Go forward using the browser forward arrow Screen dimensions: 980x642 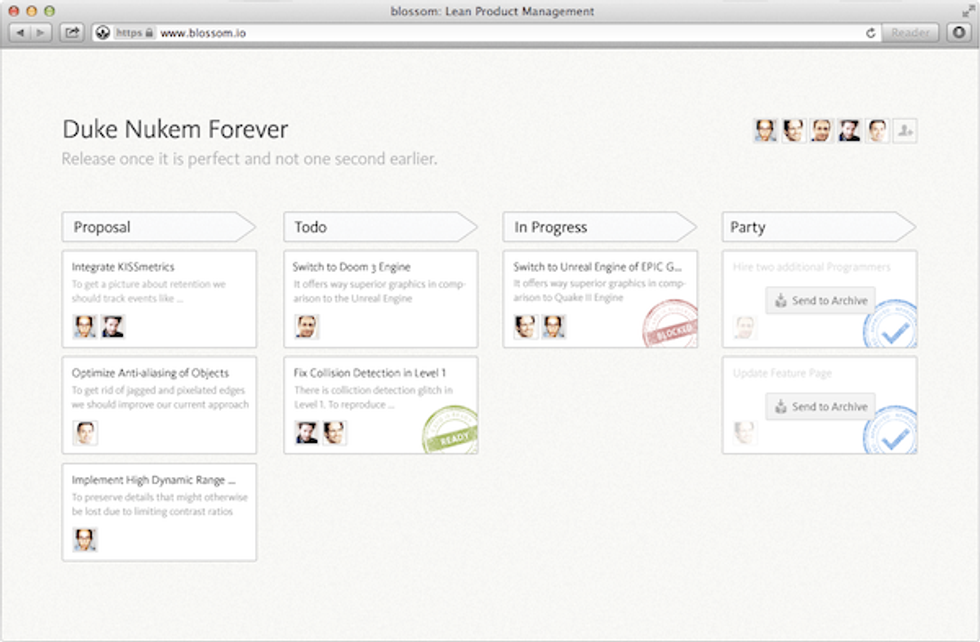(40, 33)
